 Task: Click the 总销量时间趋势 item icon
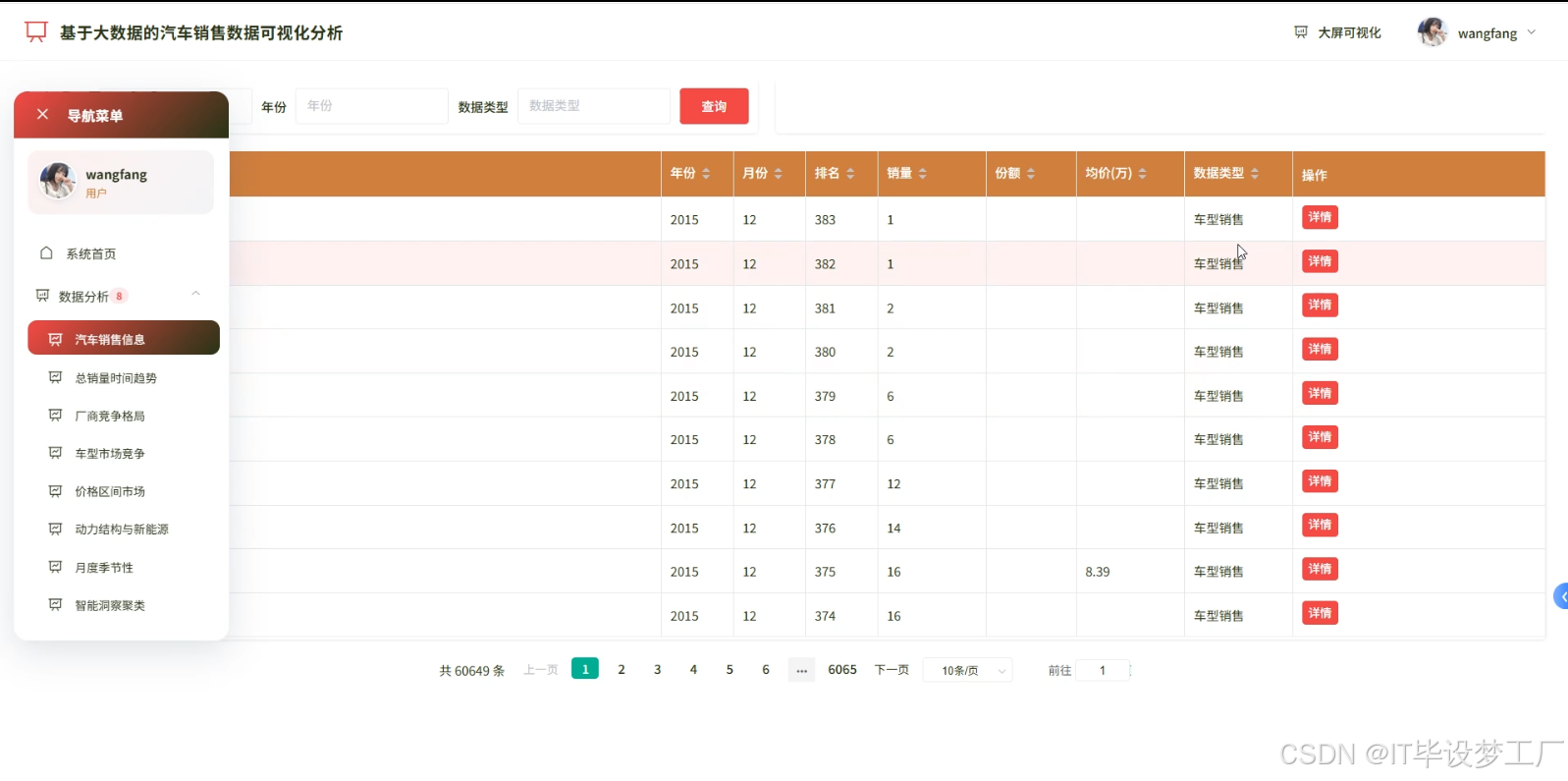[x=55, y=377]
